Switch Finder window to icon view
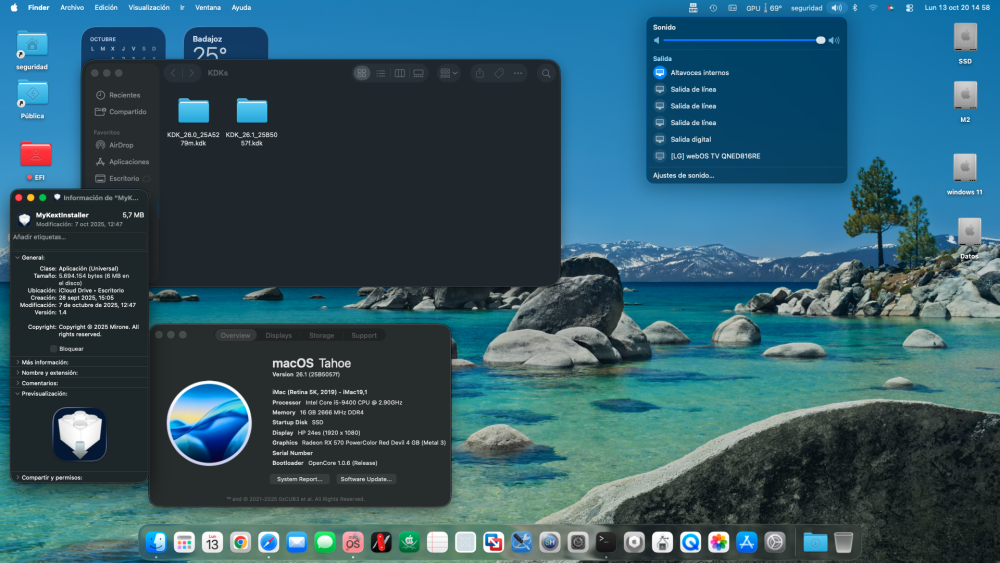 pos(362,73)
